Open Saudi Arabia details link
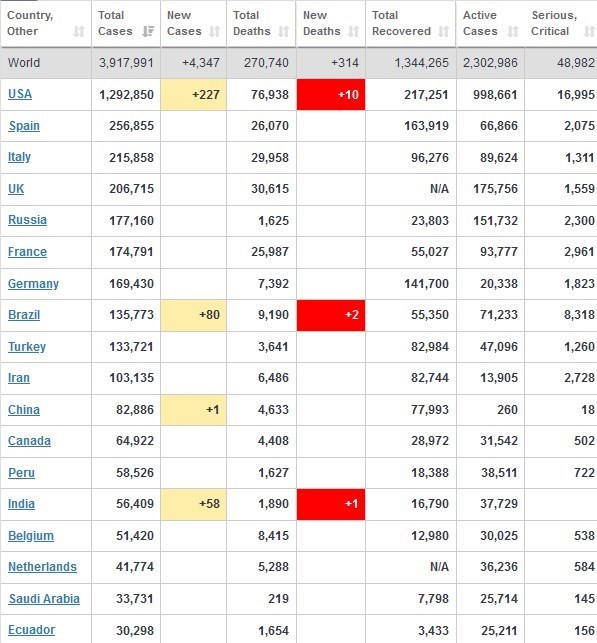This screenshot has width=597, height=643. pyautogui.click(x=44, y=599)
